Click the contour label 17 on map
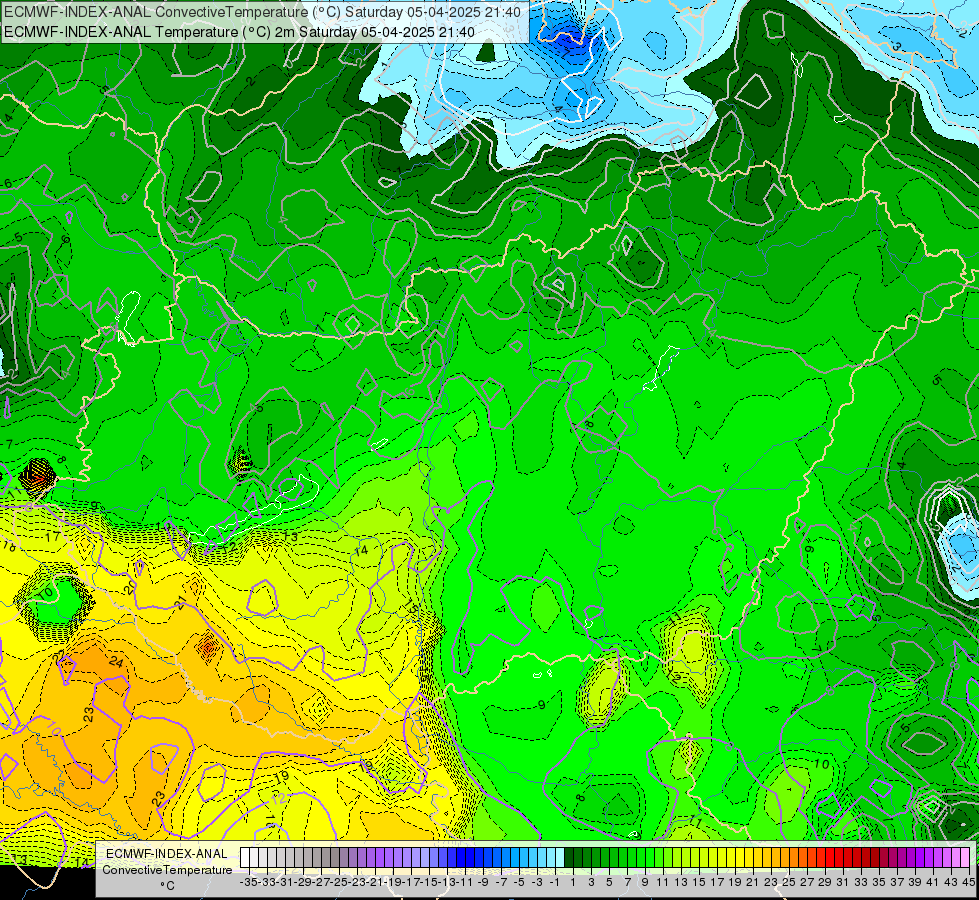979x900 pixels. pyautogui.click(x=53, y=536)
